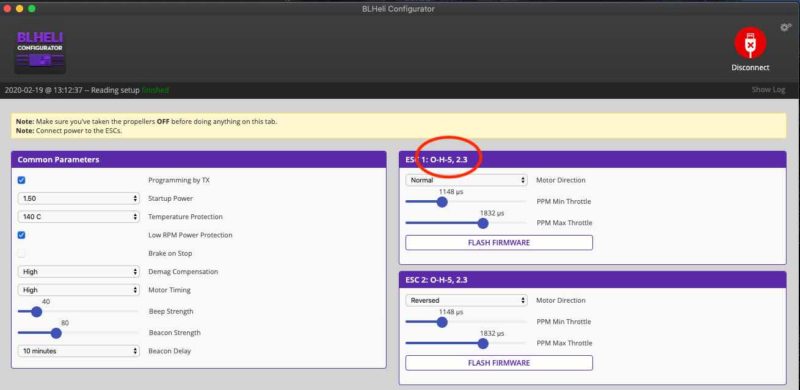
Task: Click the Connect power to the ESCs note
Action: (x=69, y=131)
